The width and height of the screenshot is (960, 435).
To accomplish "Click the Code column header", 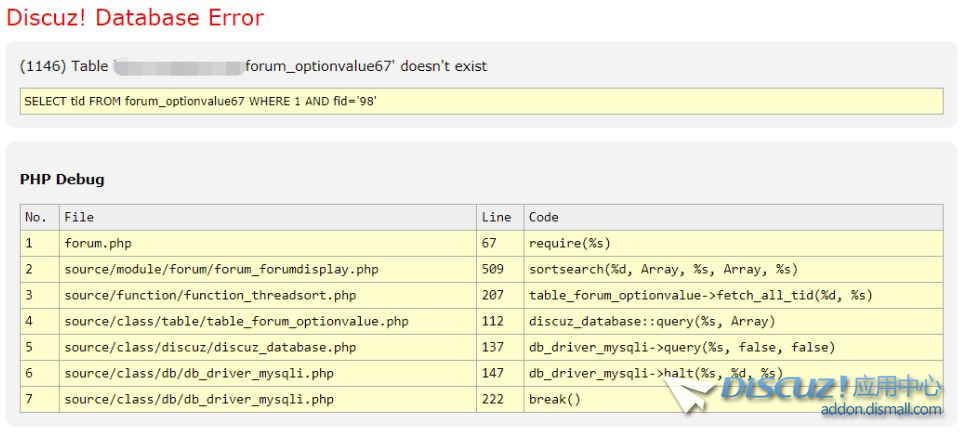I will point(544,217).
